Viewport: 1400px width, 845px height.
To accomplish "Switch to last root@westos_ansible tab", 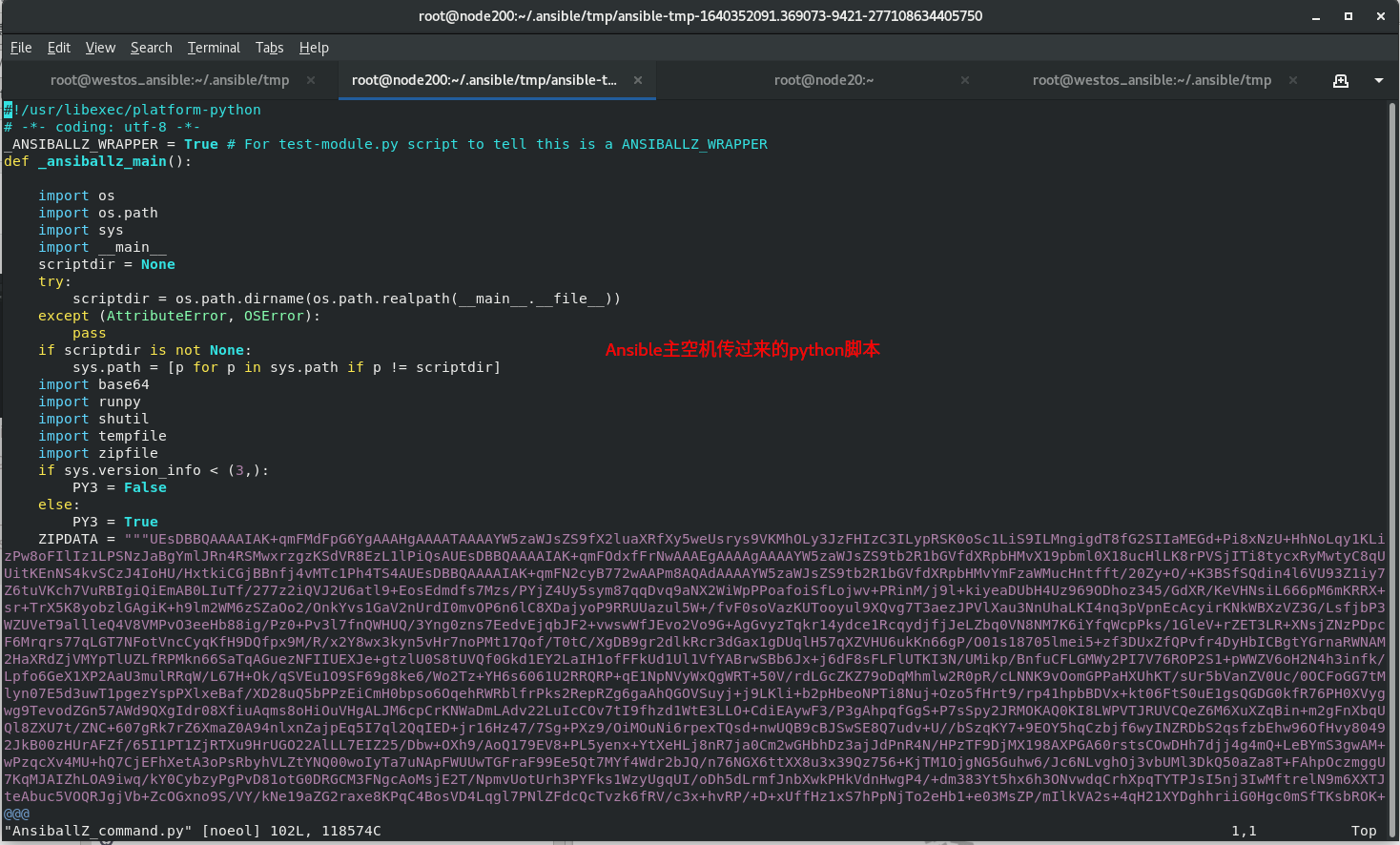I will pyautogui.click(x=1152, y=80).
